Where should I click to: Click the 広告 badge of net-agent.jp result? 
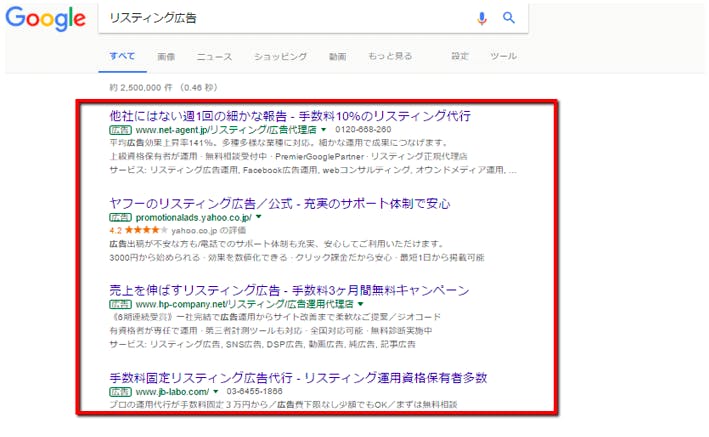coord(120,130)
